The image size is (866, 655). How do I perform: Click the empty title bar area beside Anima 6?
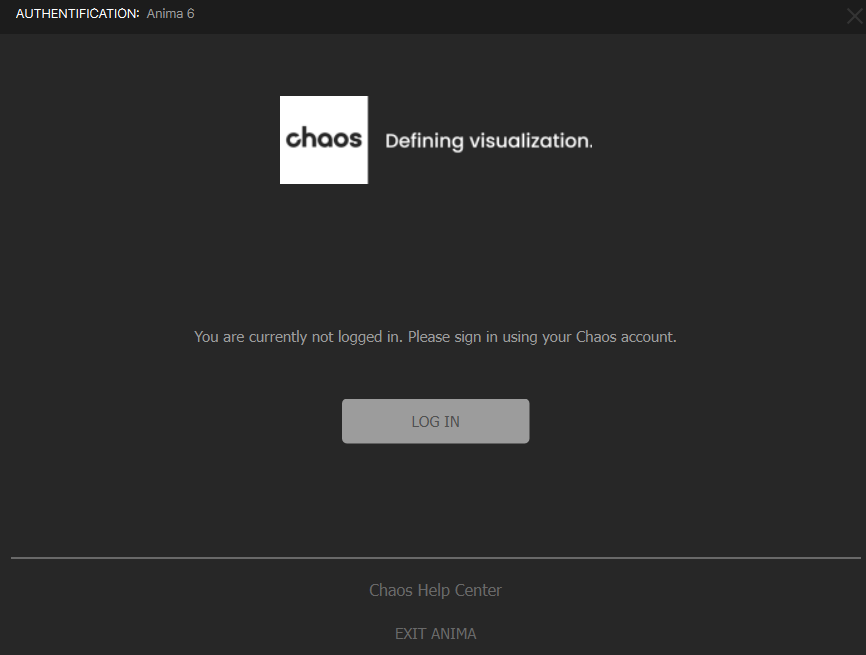(x=500, y=14)
